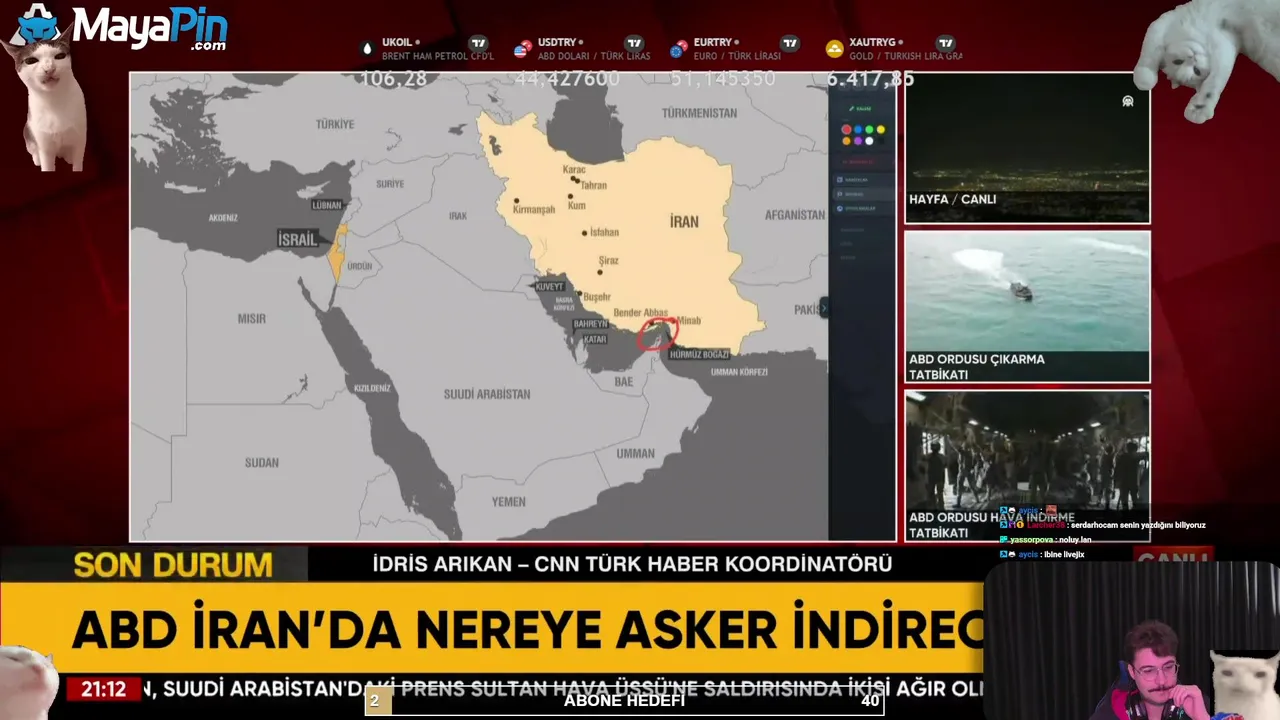Open ABD Ordusu Çıkarma Tatbikatı feed
The width and height of the screenshot is (1280, 720).
(x=1027, y=307)
